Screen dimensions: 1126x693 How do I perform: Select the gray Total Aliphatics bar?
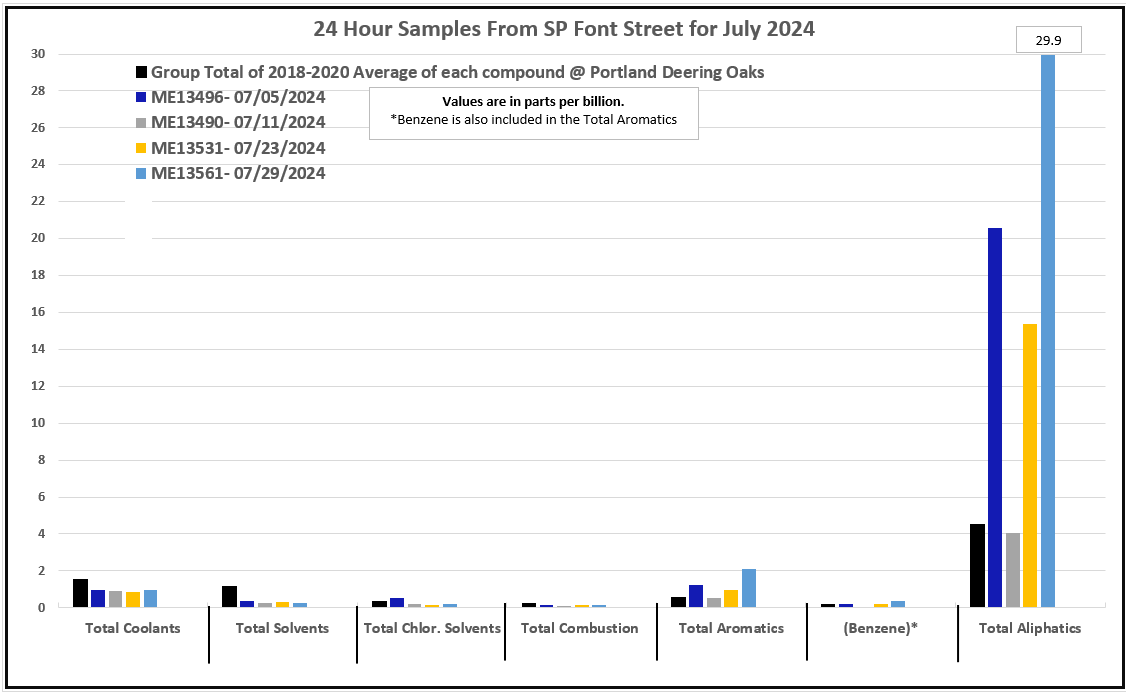[1013, 570]
